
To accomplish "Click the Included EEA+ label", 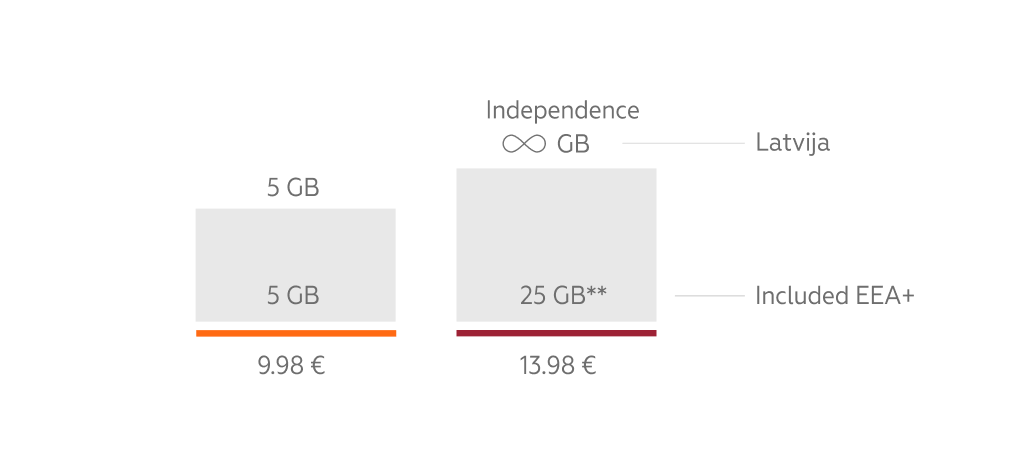I will pyautogui.click(x=834, y=296).
